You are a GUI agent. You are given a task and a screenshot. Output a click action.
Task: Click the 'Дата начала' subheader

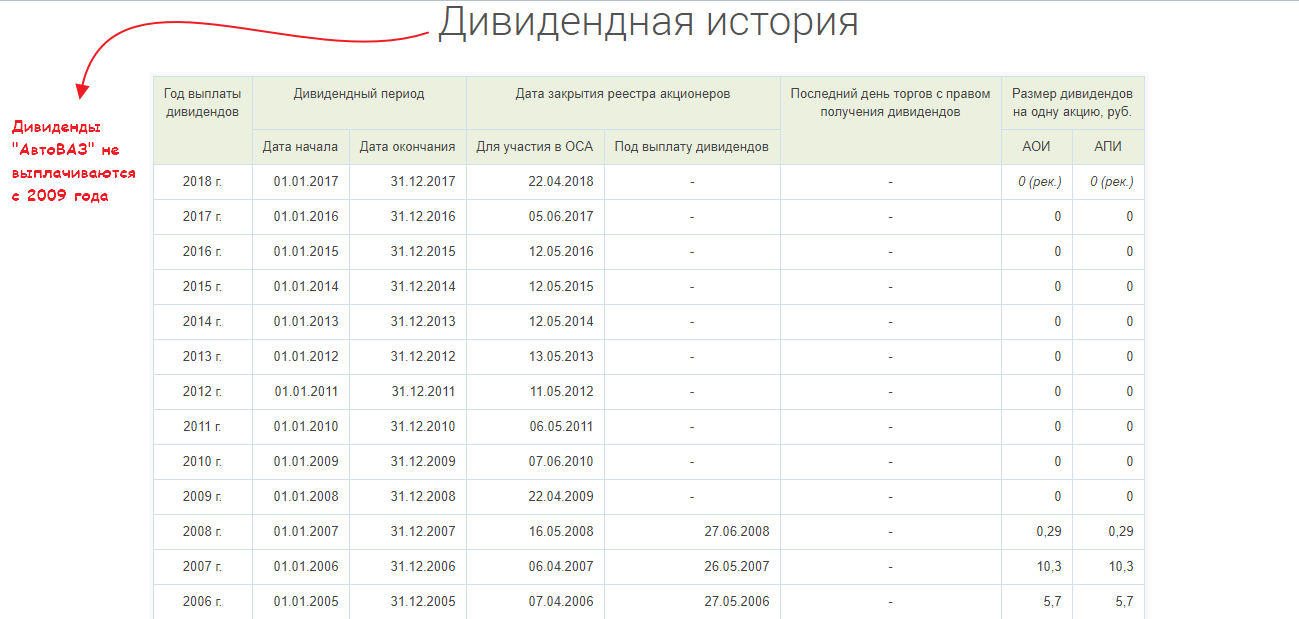pyautogui.click(x=301, y=147)
